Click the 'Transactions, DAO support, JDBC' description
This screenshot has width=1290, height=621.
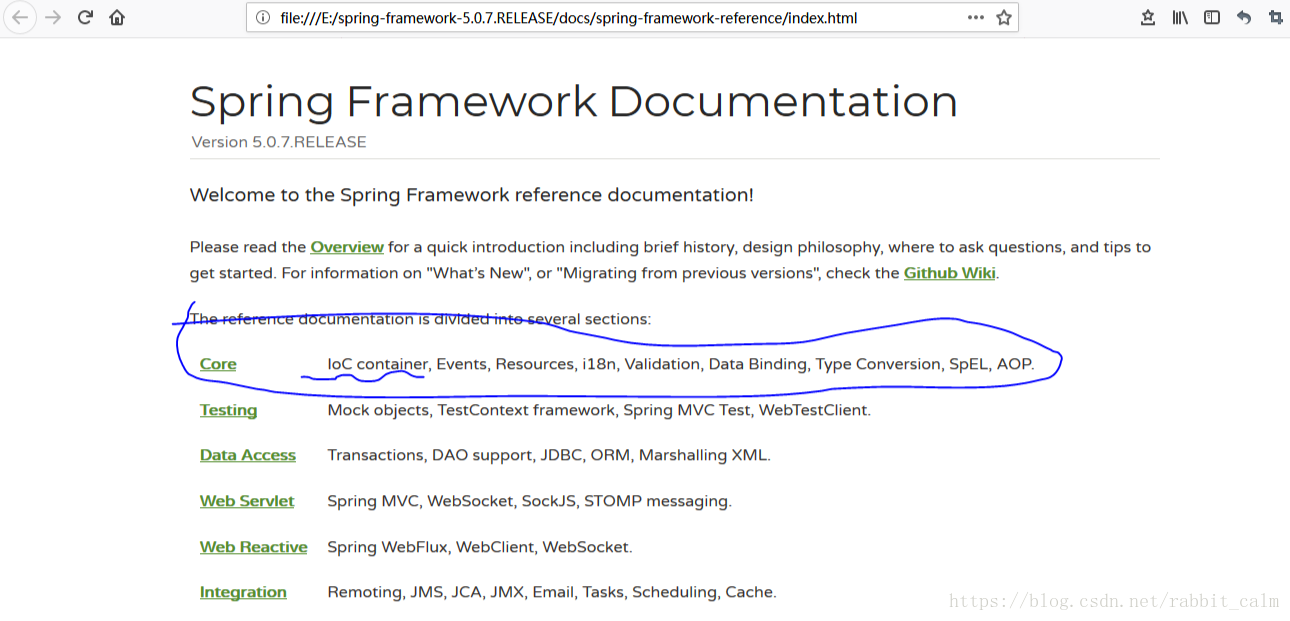click(549, 455)
